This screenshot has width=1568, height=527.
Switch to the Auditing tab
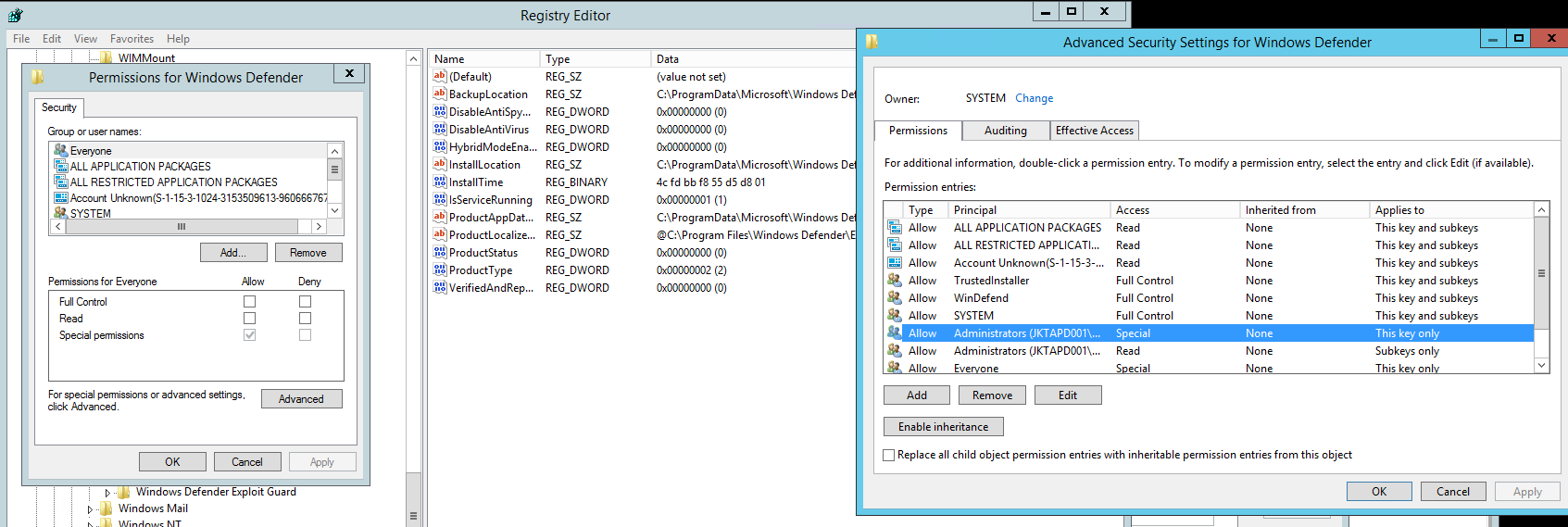click(1006, 131)
